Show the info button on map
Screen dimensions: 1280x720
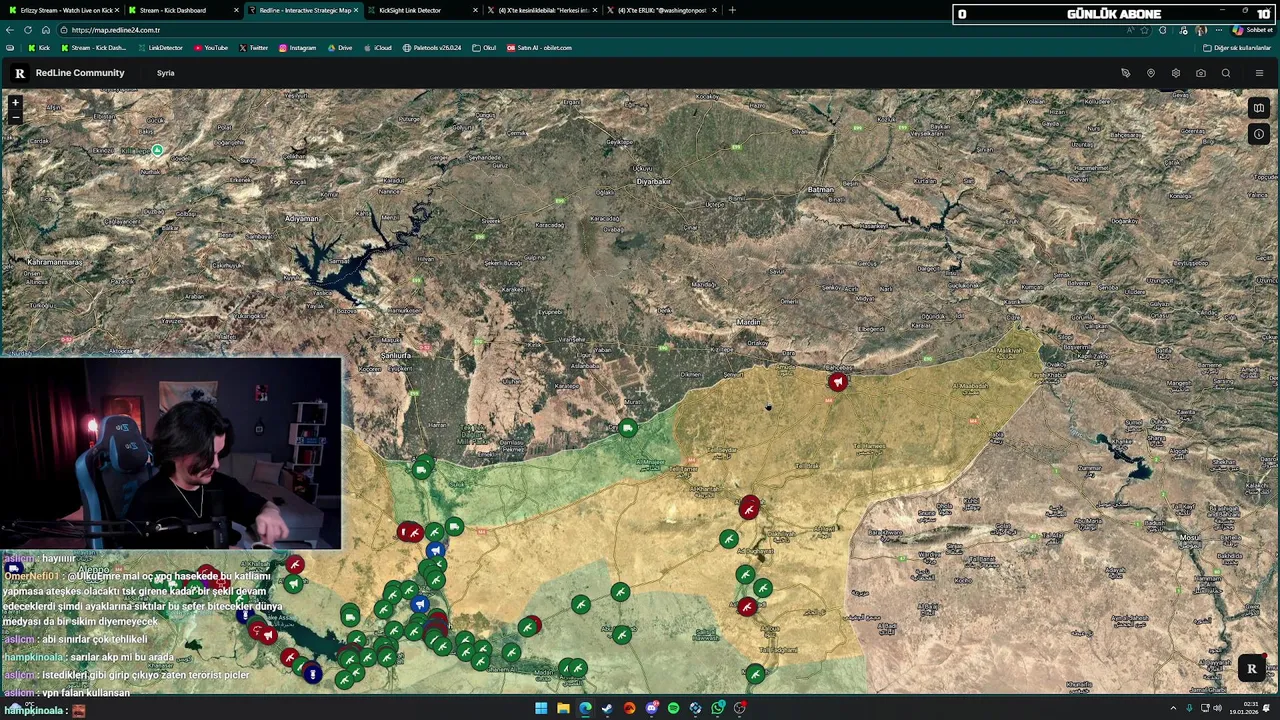(1259, 134)
